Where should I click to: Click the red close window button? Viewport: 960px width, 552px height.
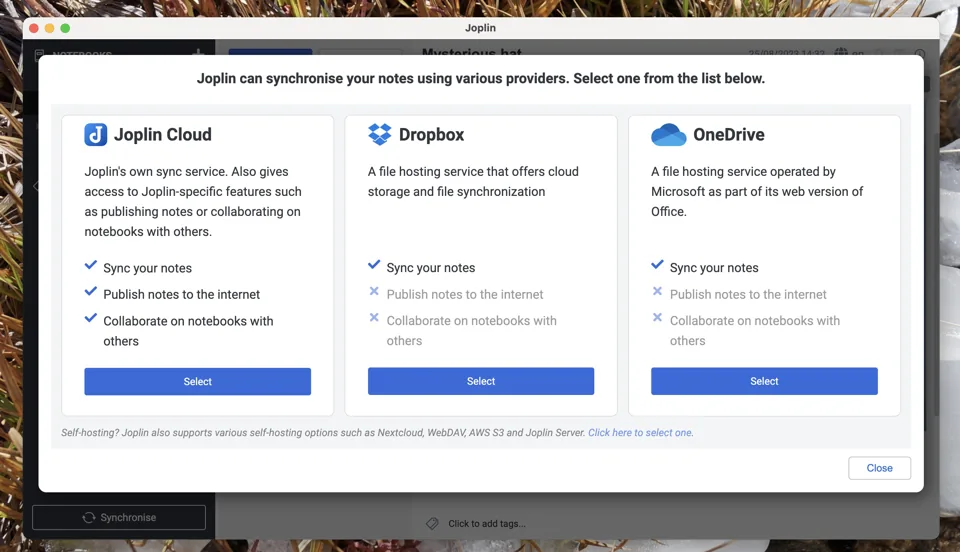click(x=34, y=28)
